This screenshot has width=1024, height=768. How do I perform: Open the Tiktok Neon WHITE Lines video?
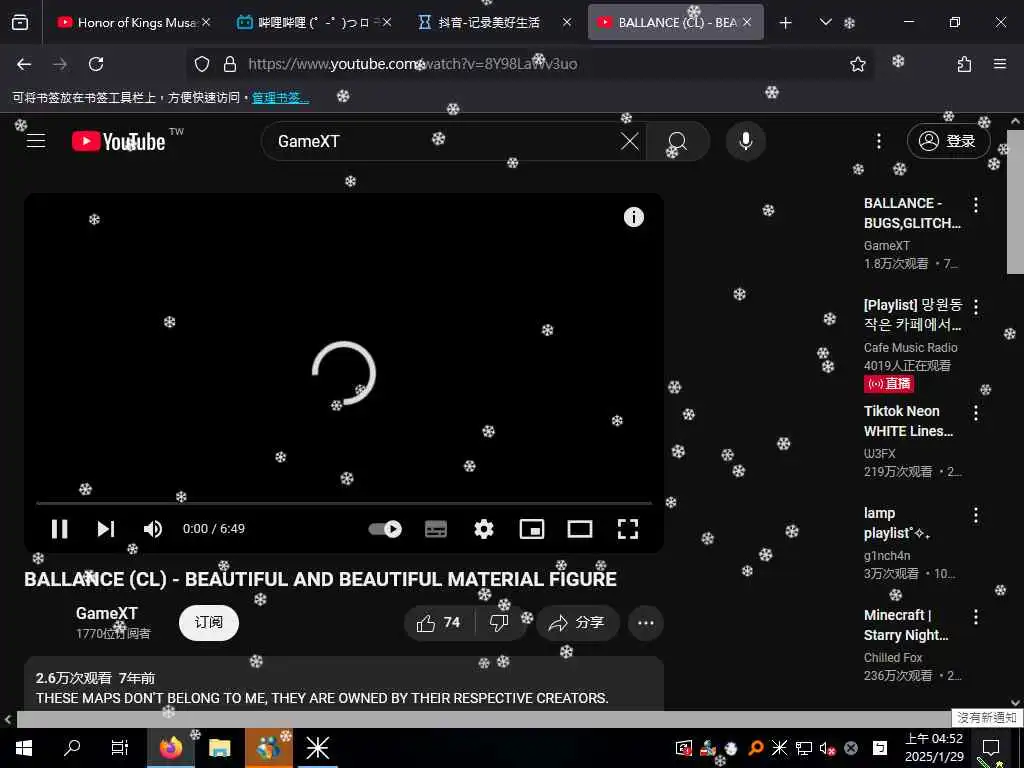pyautogui.click(x=908, y=421)
